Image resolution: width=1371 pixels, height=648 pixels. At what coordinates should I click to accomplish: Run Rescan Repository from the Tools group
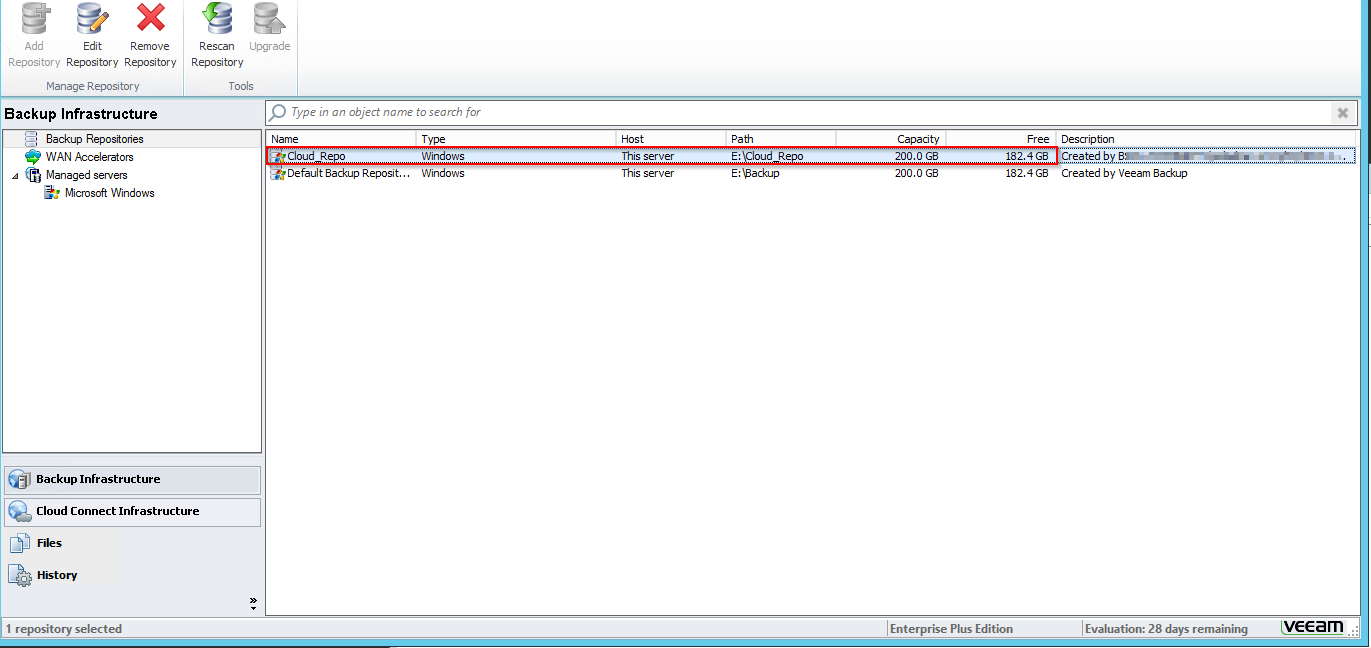point(217,36)
